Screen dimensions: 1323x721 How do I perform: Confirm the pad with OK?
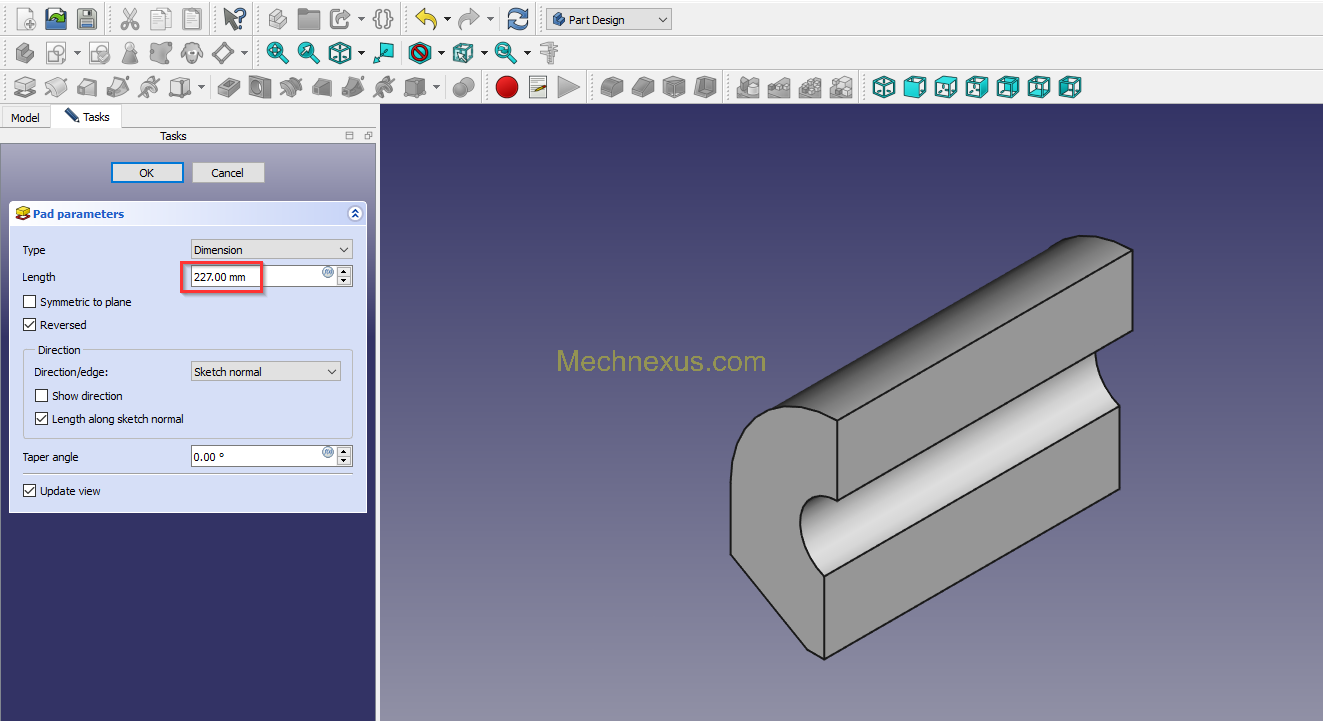pyautogui.click(x=147, y=173)
